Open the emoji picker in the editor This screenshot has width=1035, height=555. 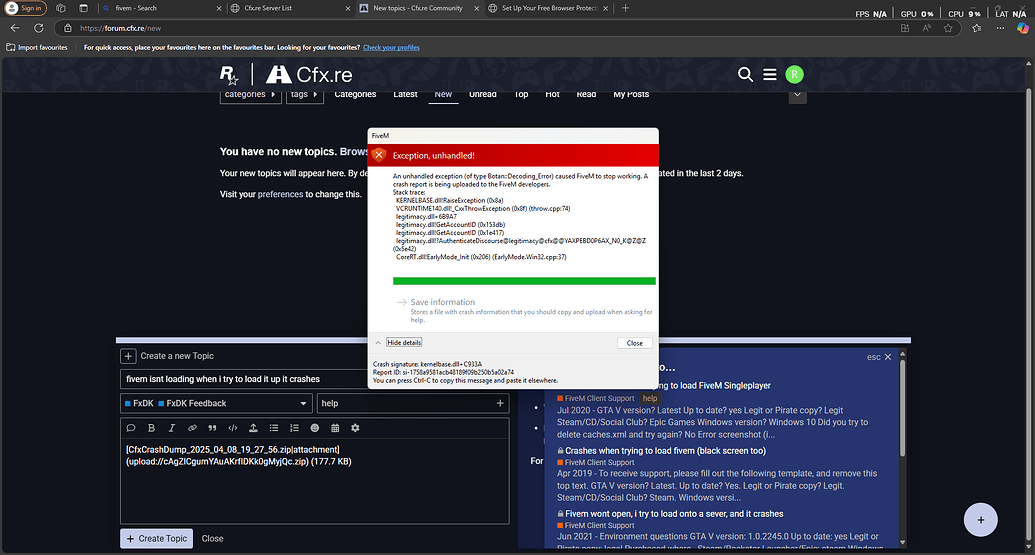pos(314,428)
